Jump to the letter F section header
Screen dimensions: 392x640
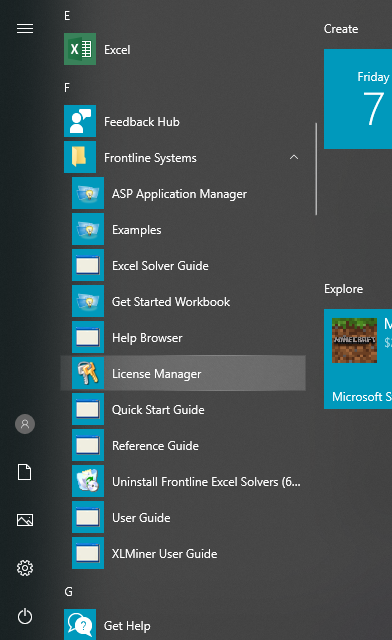(x=67, y=88)
